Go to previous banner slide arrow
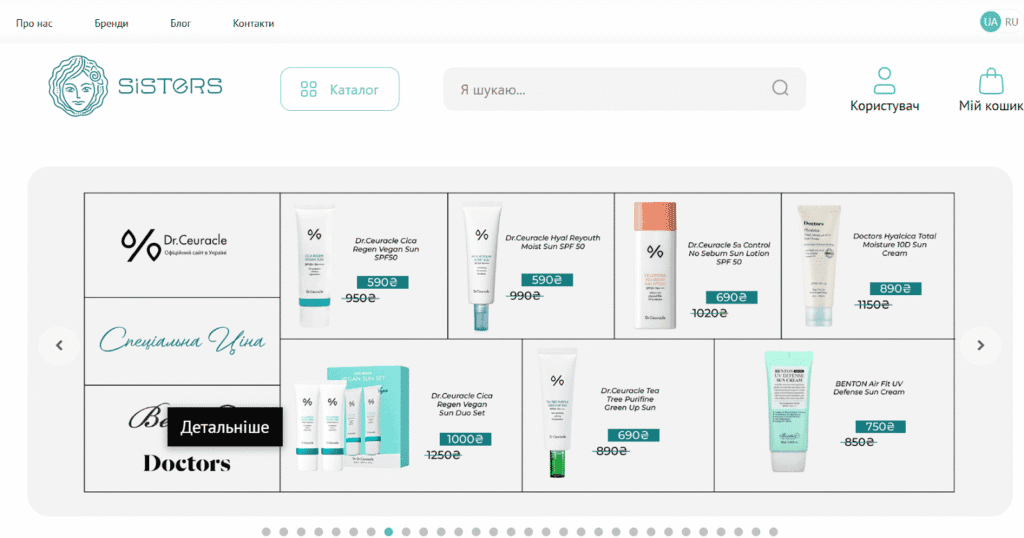The image size is (1024, 538). (59, 345)
